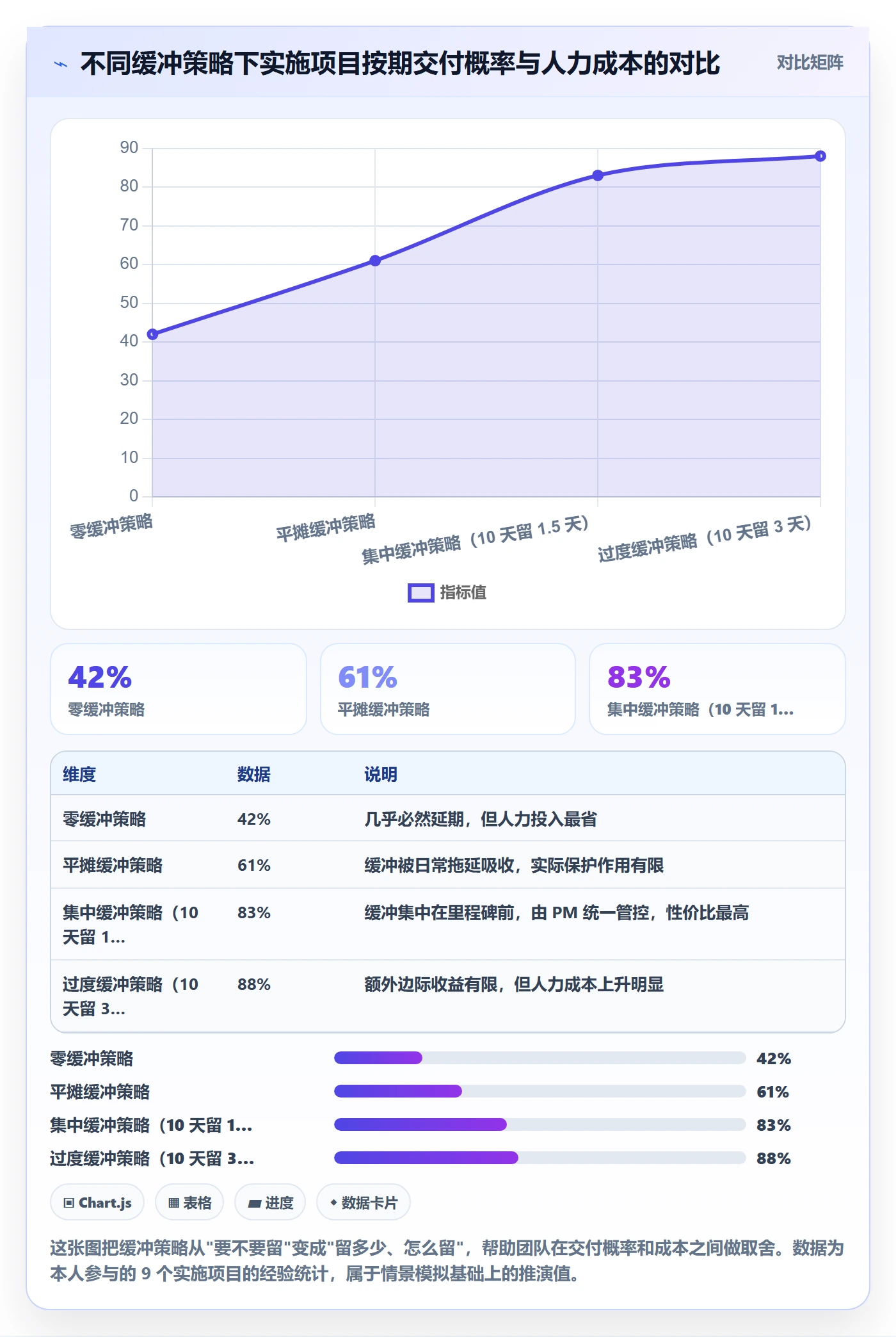Click the description 缓冲被日常拖延吸收，实际保护作用有限
896x1337 pixels.
click(514, 865)
